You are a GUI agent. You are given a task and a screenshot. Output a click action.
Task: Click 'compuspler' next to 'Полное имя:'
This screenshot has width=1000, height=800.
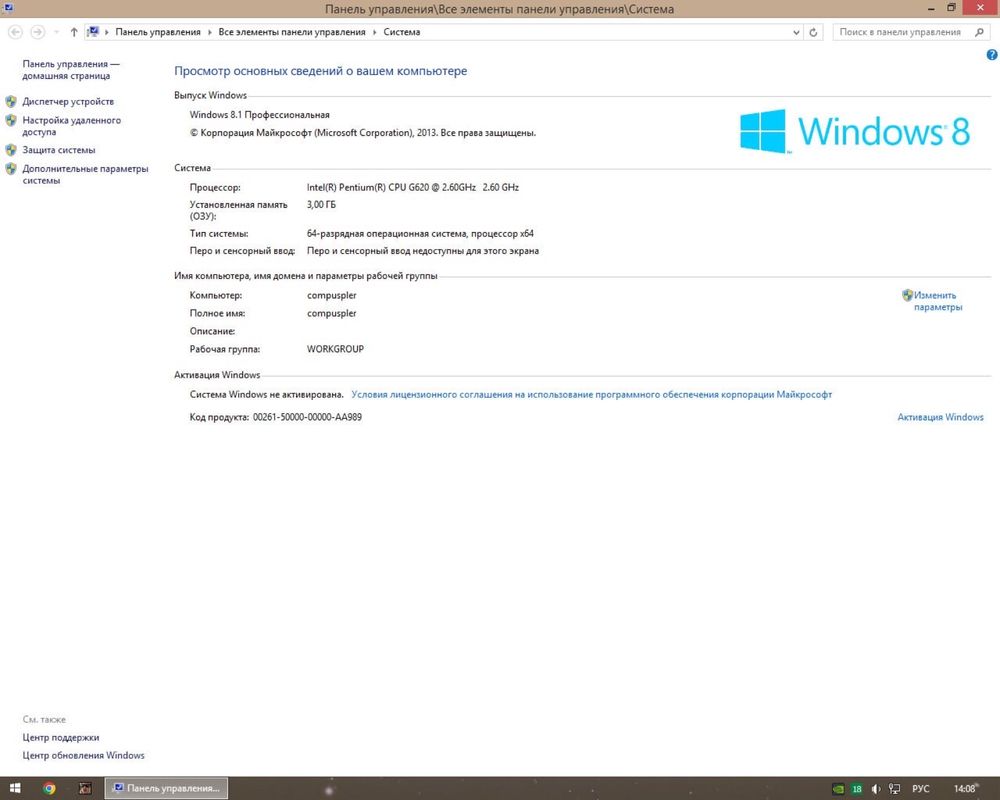coord(332,313)
